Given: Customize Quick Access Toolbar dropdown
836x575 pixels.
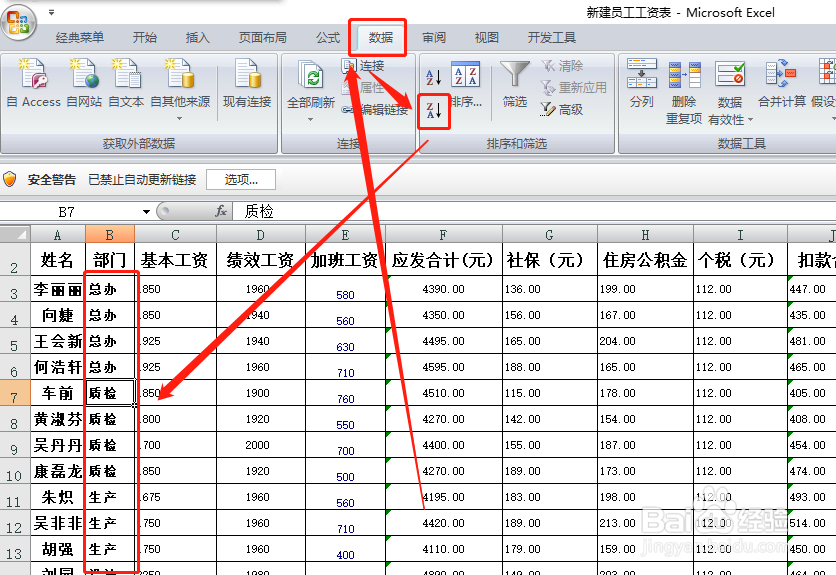Looking at the screenshot, I should (x=51, y=12).
